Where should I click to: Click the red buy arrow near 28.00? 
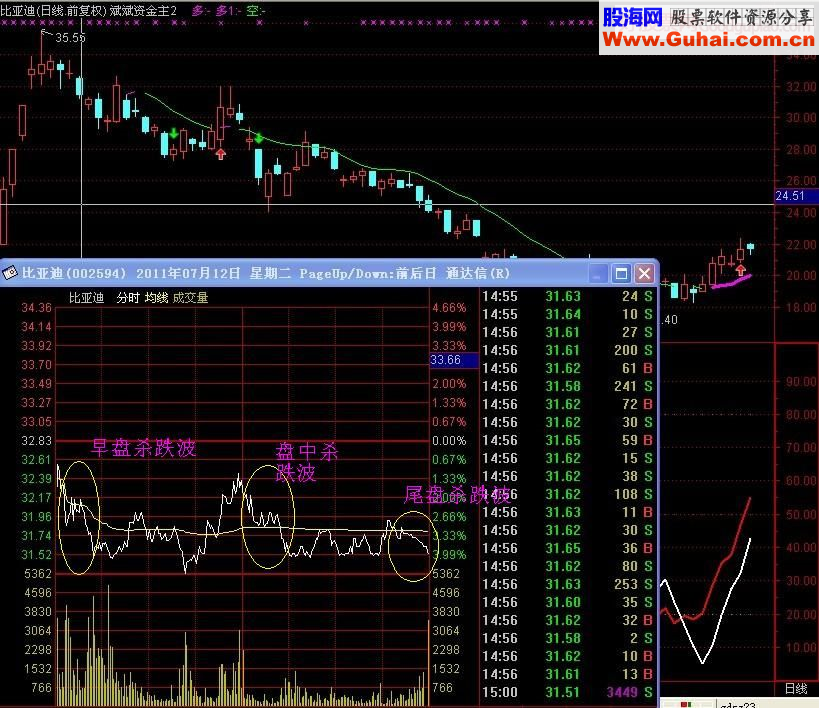[x=221, y=154]
